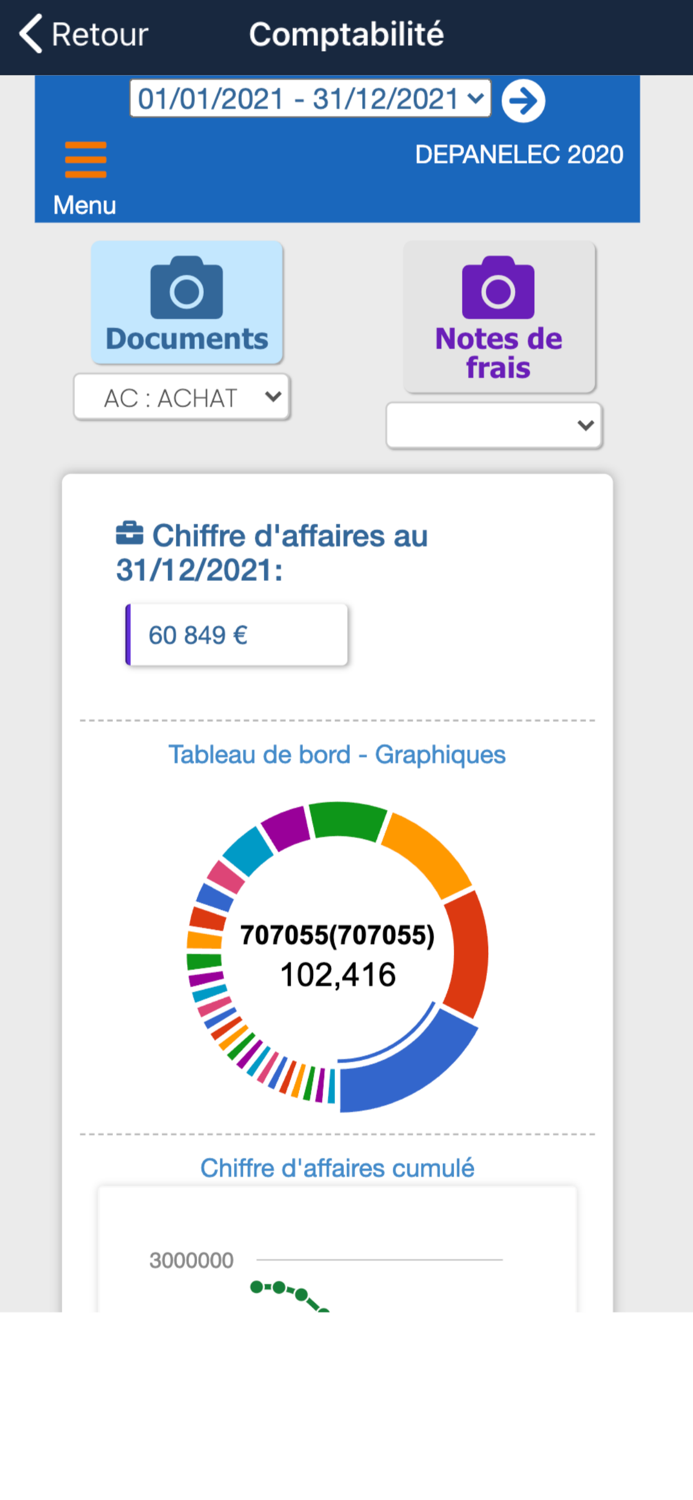The height and width of the screenshot is (1500, 693).
Task: Tap the back chevron next to Retour
Action: tap(28, 33)
